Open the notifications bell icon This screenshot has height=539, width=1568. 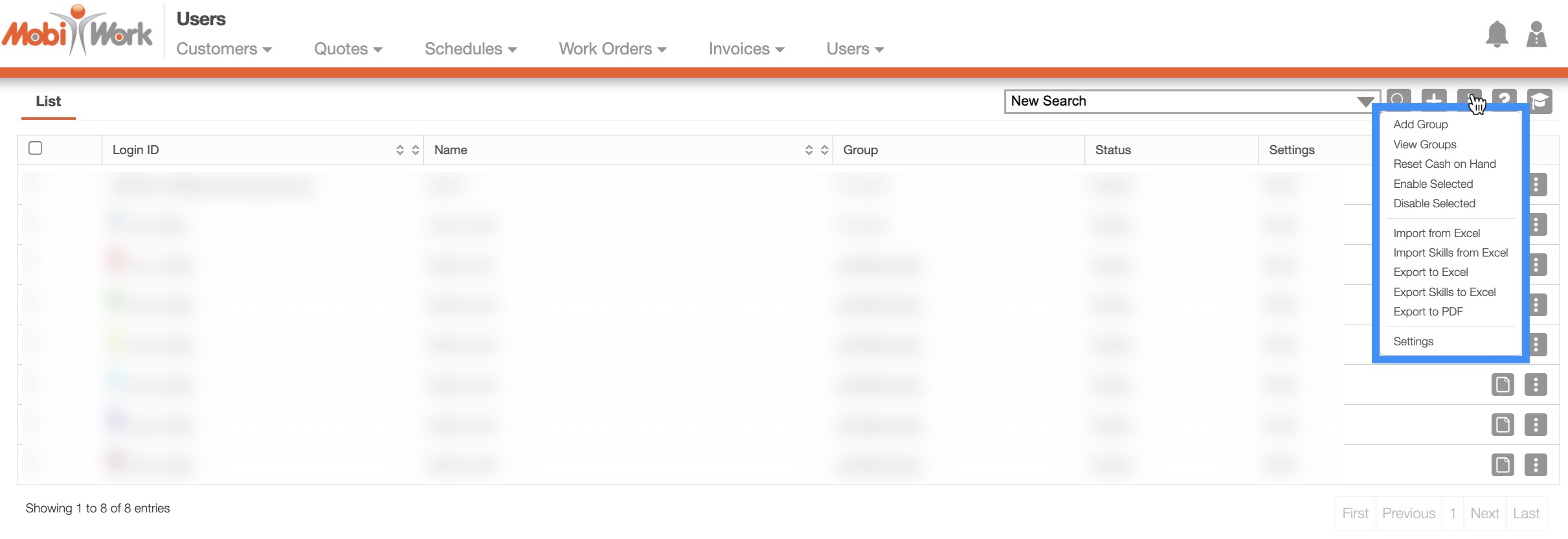1496,34
